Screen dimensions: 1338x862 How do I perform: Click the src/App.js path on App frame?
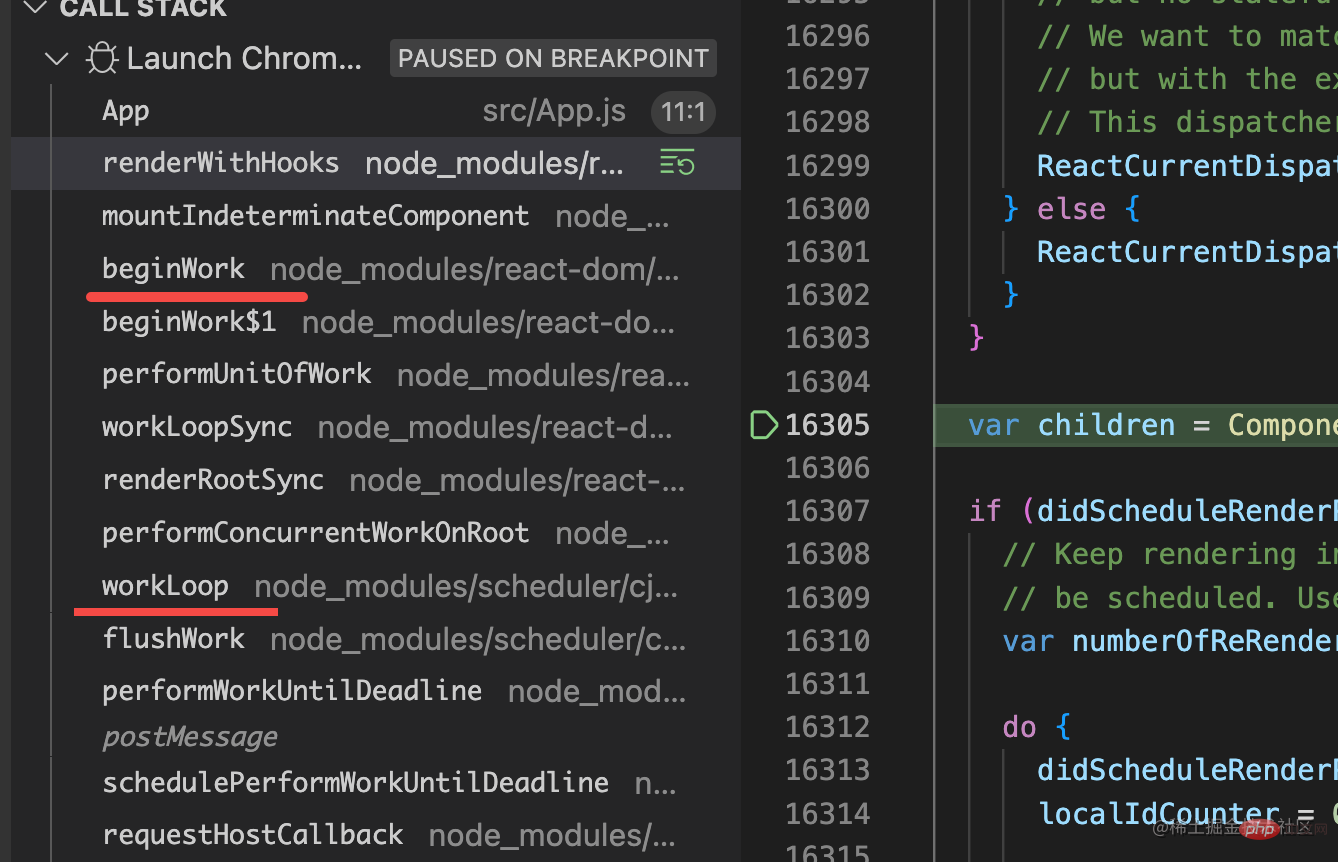(554, 111)
